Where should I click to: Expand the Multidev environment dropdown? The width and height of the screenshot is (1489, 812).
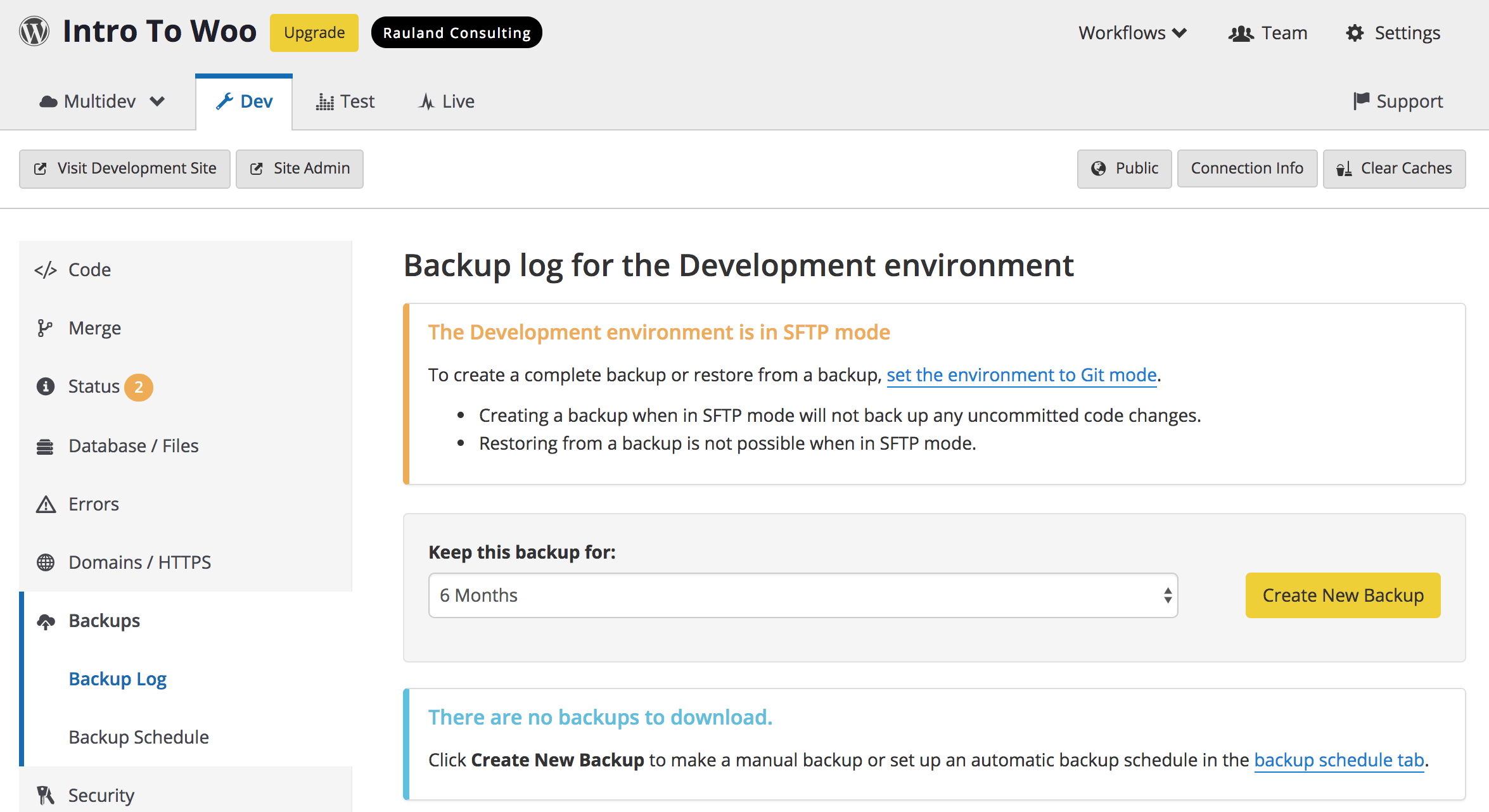point(103,100)
